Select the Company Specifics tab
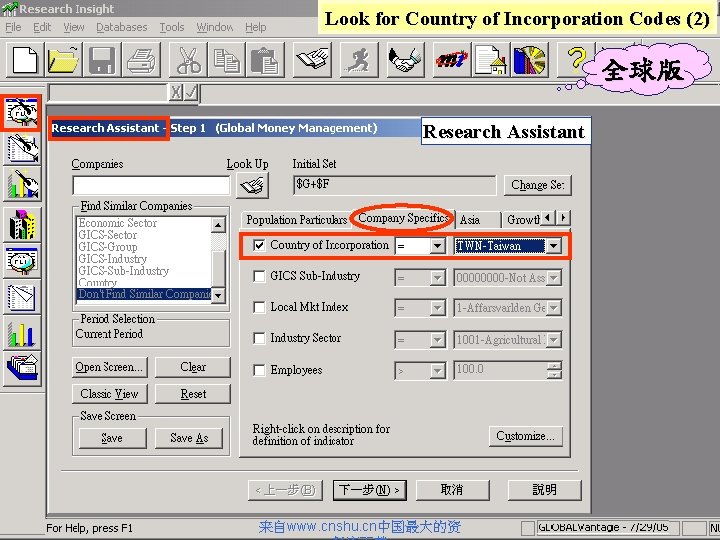Image resolution: width=720 pixels, height=540 pixels. [x=403, y=218]
